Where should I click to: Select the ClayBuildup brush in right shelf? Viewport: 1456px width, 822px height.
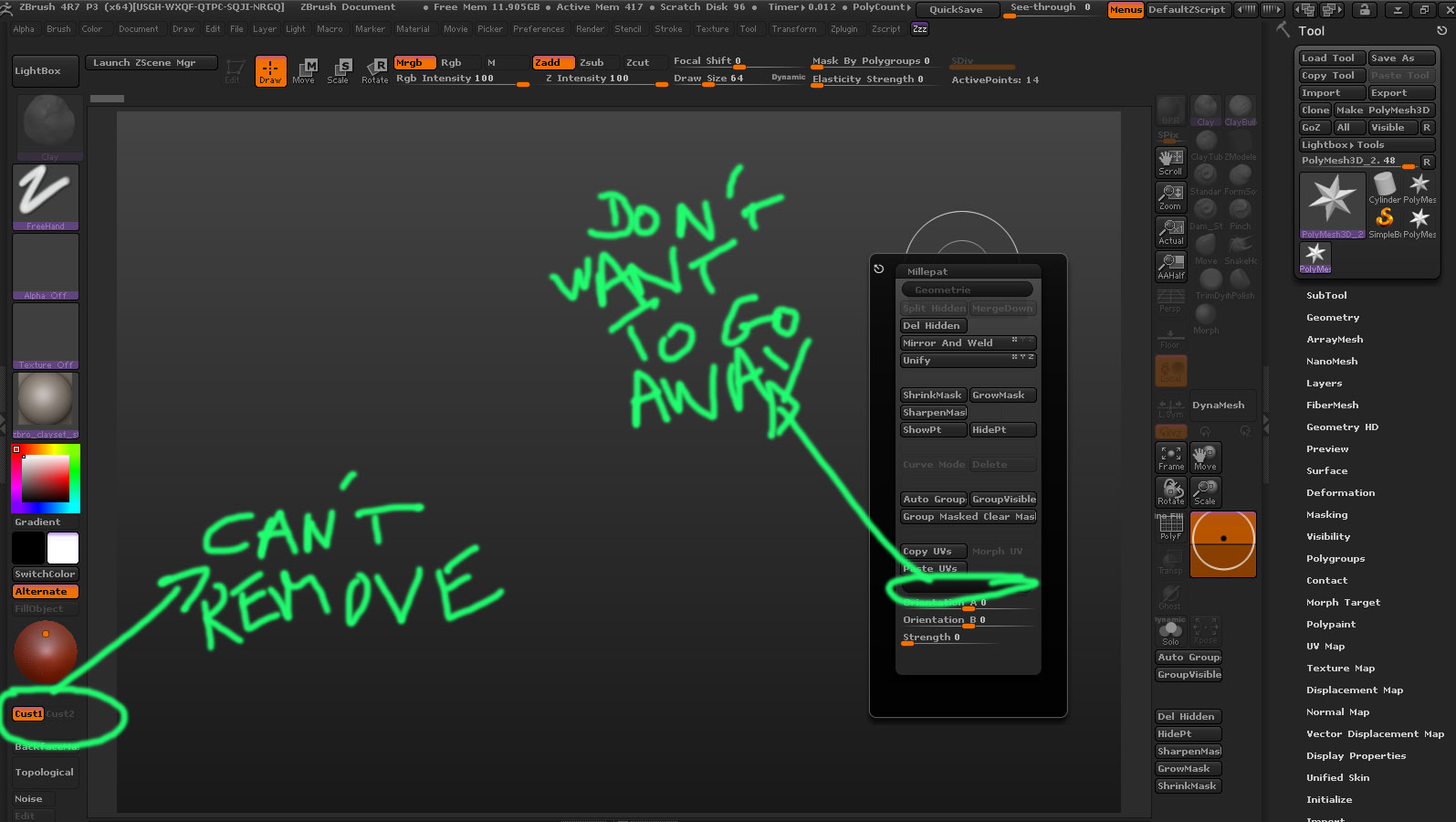pos(1241,111)
